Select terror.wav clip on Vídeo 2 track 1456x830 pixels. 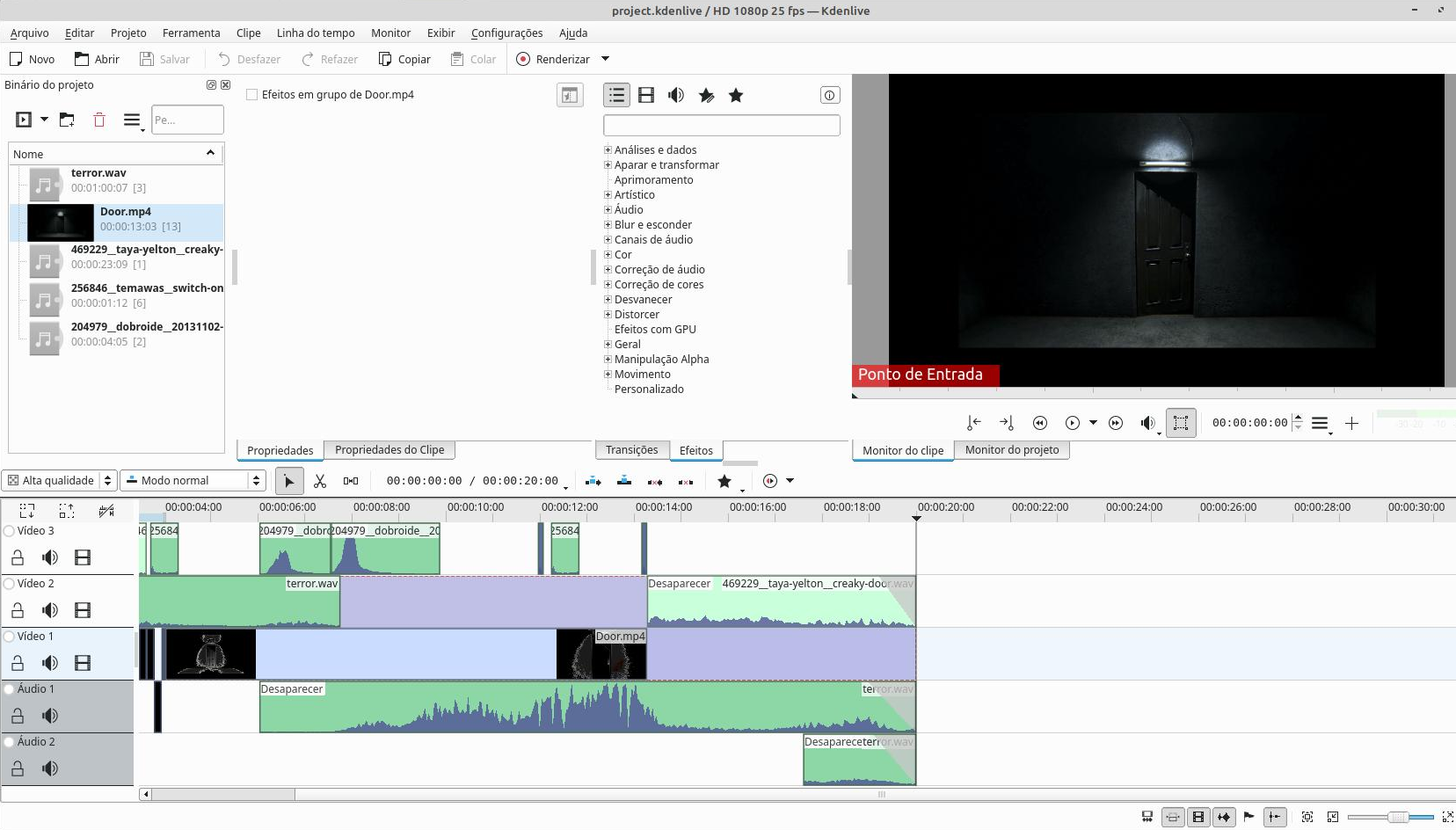click(x=239, y=601)
